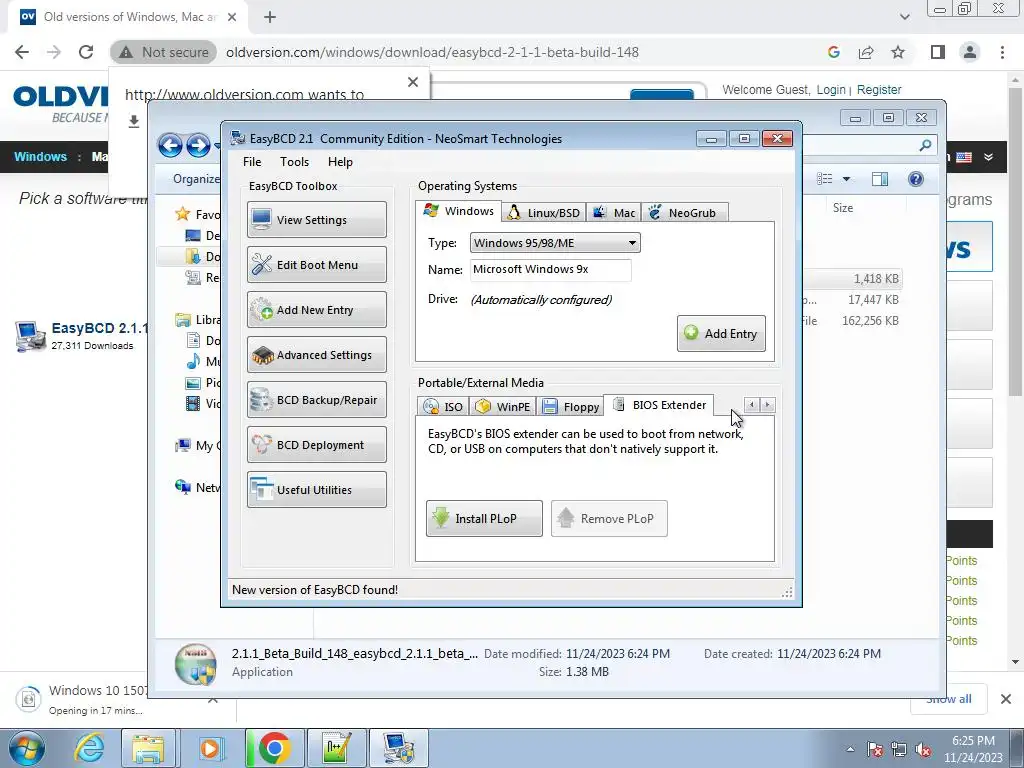The image size is (1024, 768).
Task: Click the Login link on oldversion.com
Action: click(x=831, y=89)
